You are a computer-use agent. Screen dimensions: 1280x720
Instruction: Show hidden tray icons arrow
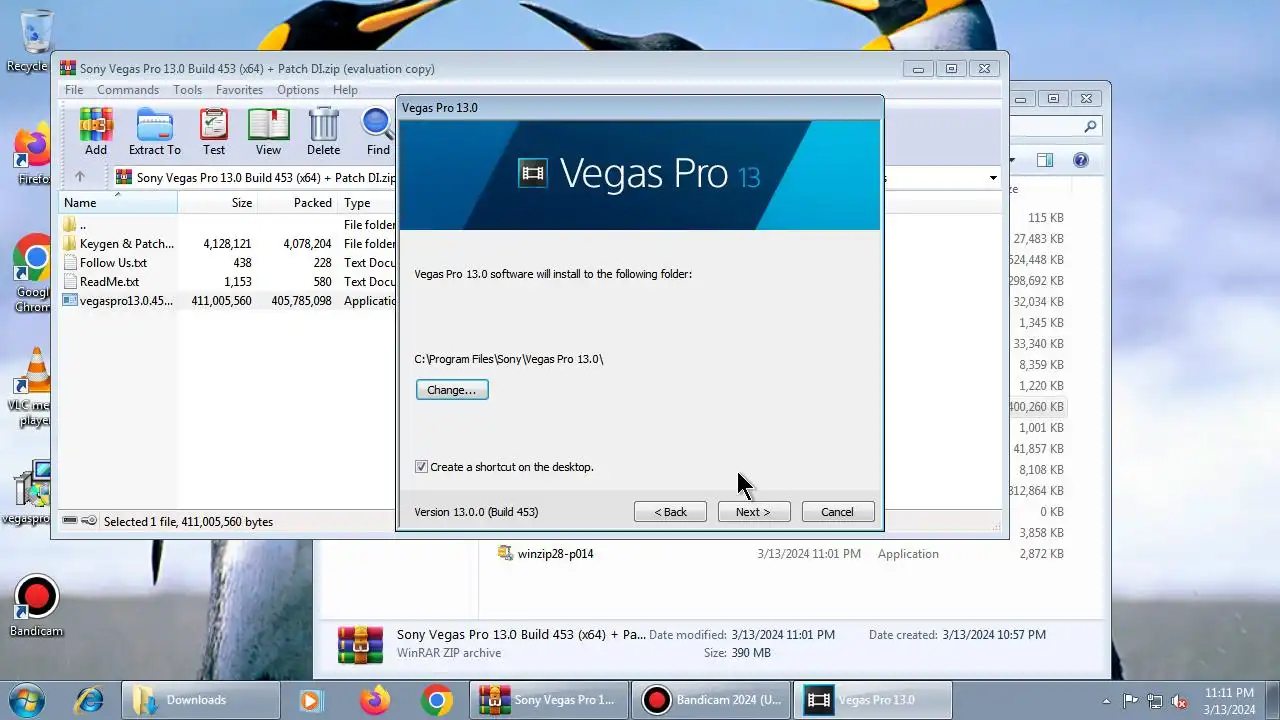click(1106, 701)
